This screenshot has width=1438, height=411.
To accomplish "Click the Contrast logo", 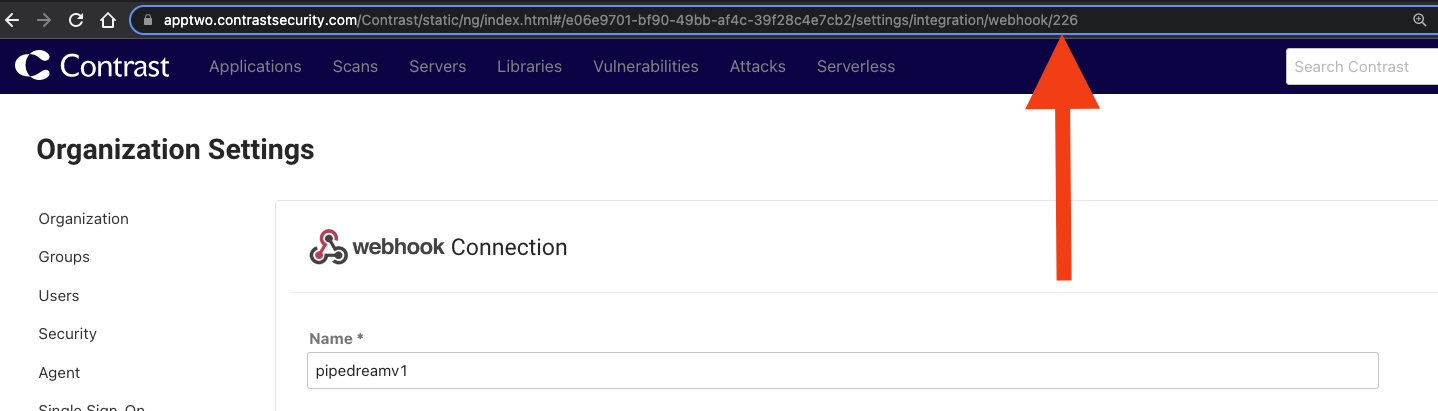I will 92,66.
